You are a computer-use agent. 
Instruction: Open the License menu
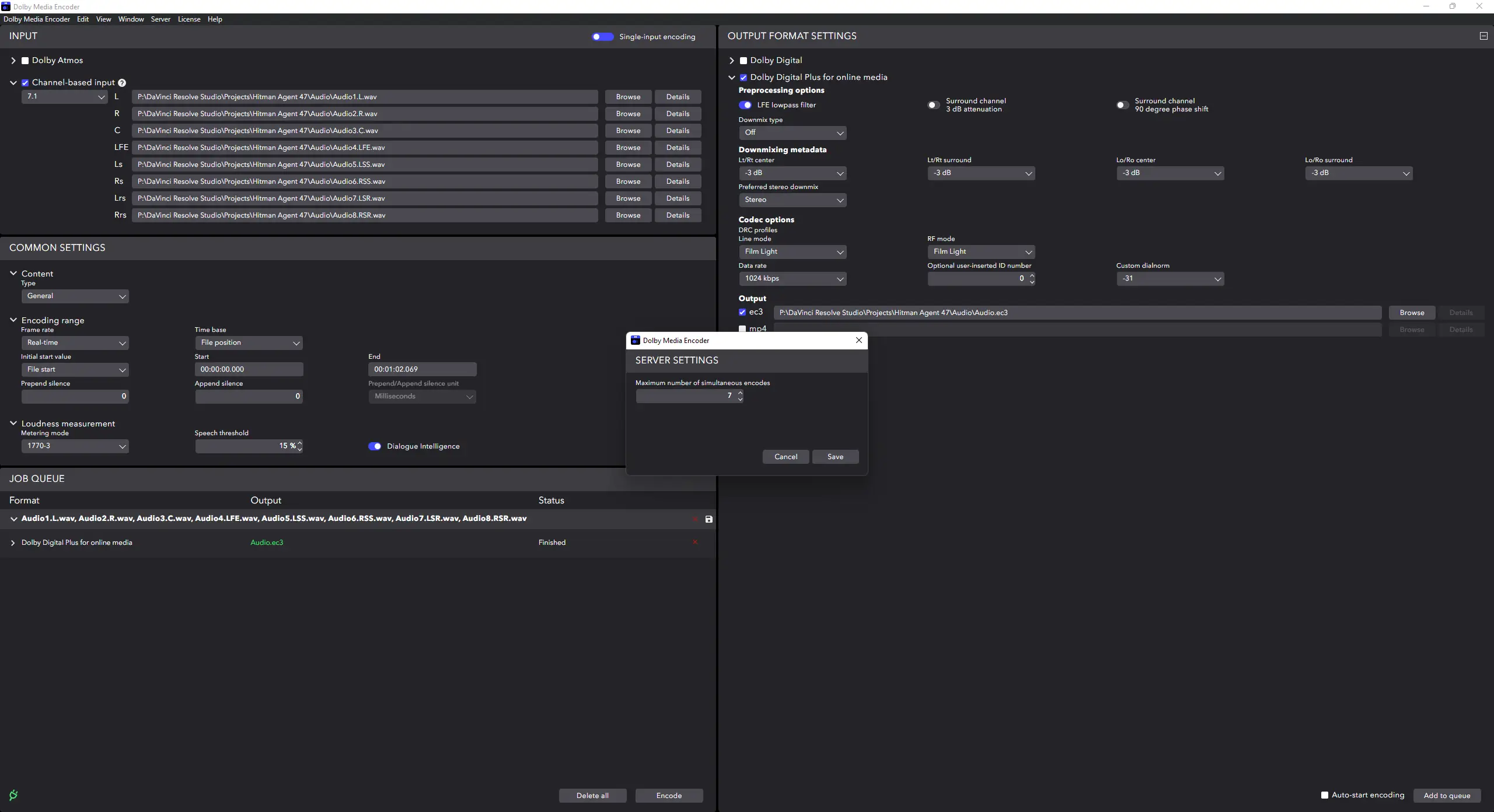tap(189, 19)
